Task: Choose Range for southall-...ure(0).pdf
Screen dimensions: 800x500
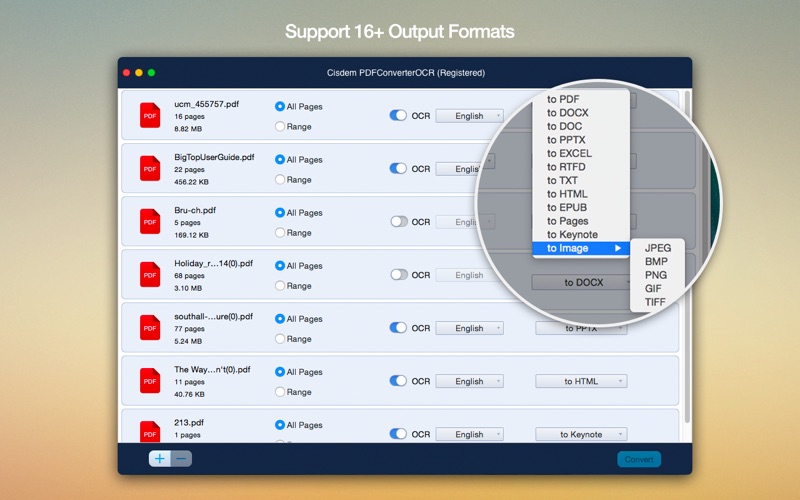Action: click(x=280, y=338)
